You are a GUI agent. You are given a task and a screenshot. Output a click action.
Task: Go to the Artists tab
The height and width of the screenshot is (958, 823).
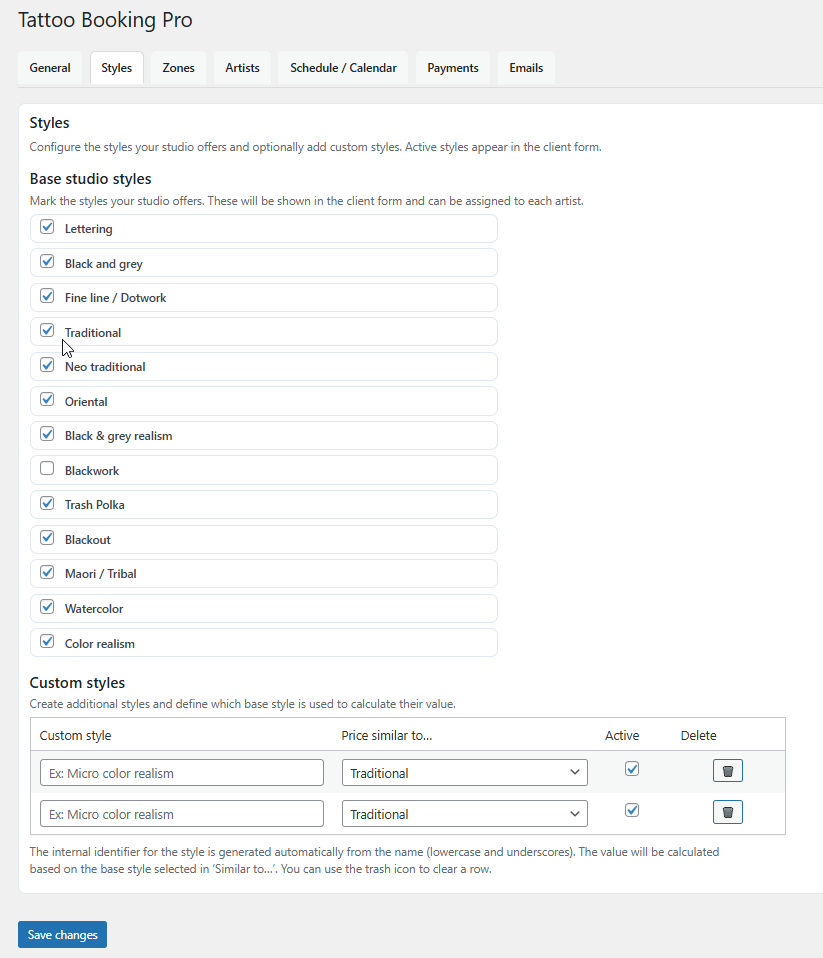tap(242, 68)
